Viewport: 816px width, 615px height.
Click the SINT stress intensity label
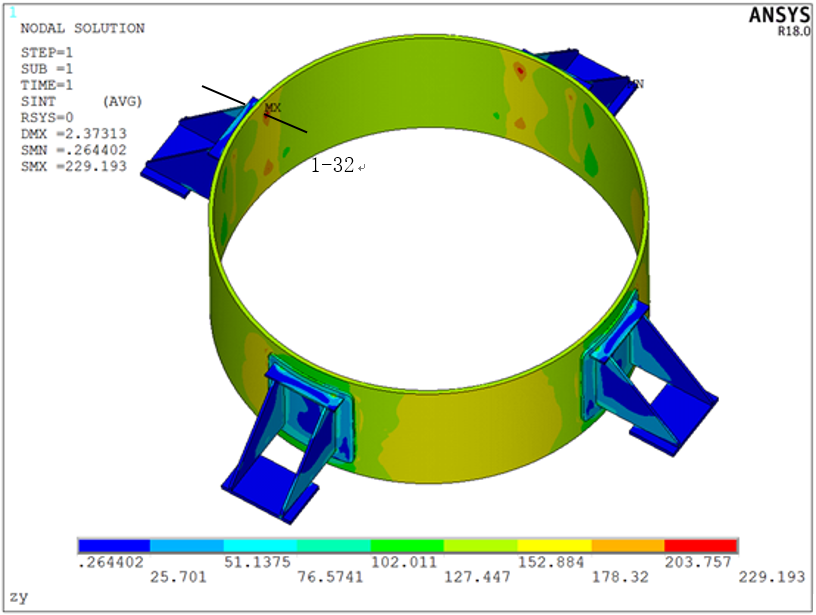(38, 101)
